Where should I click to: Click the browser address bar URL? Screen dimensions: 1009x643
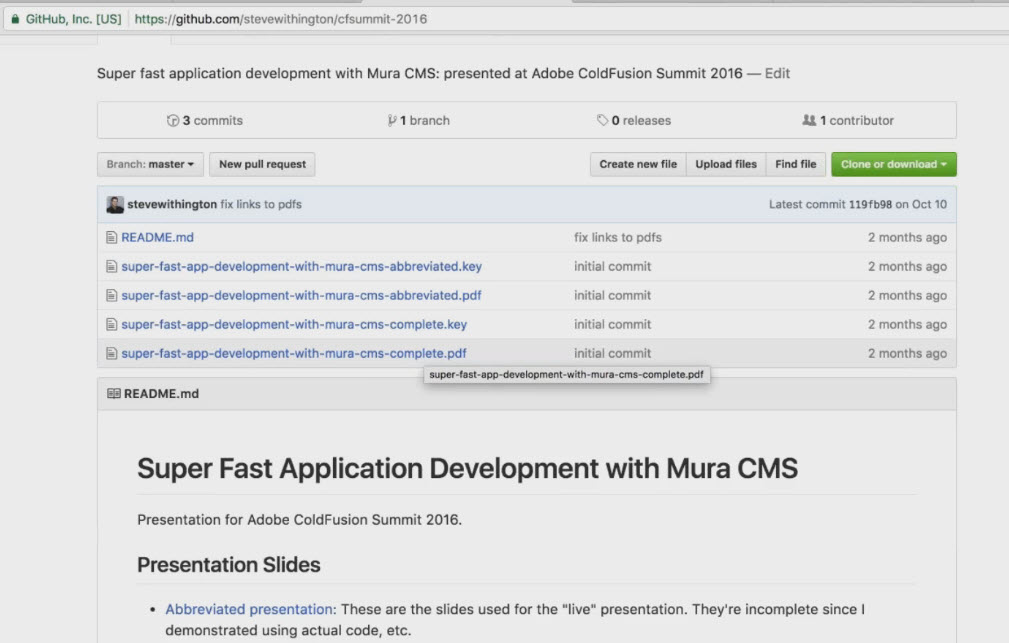tap(281, 19)
